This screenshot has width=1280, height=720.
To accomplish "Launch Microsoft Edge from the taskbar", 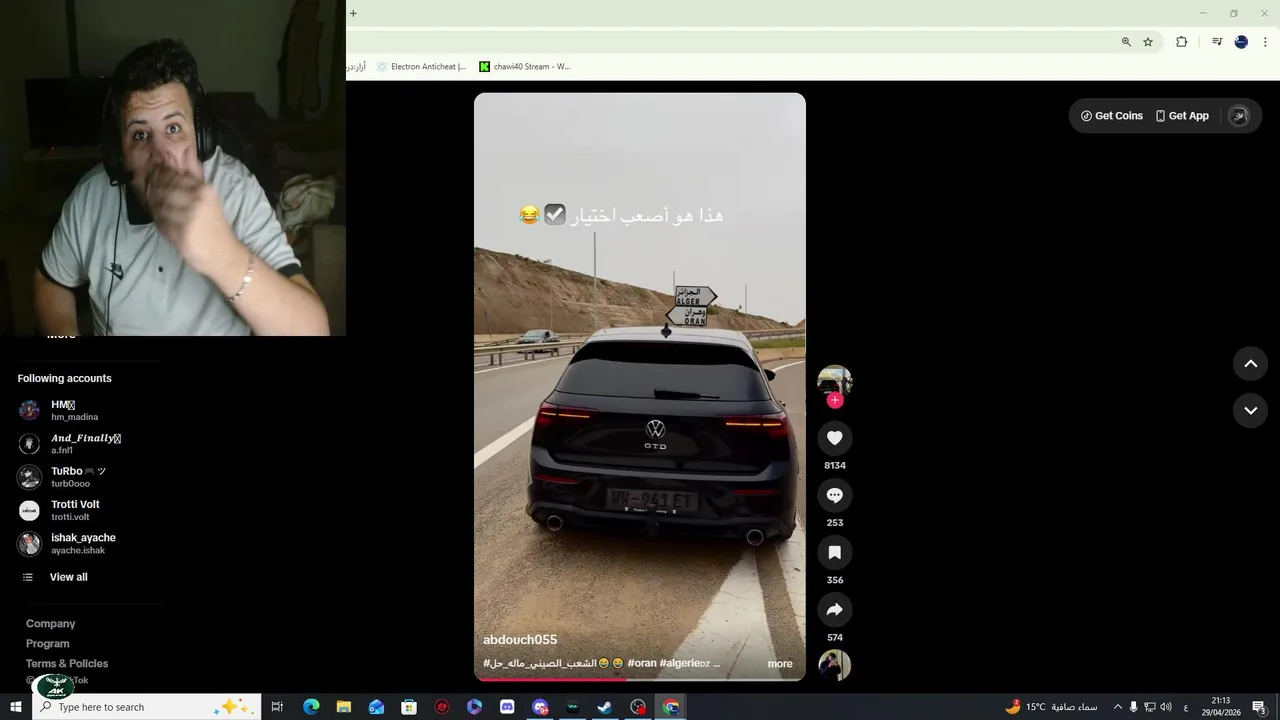I will (x=311, y=707).
